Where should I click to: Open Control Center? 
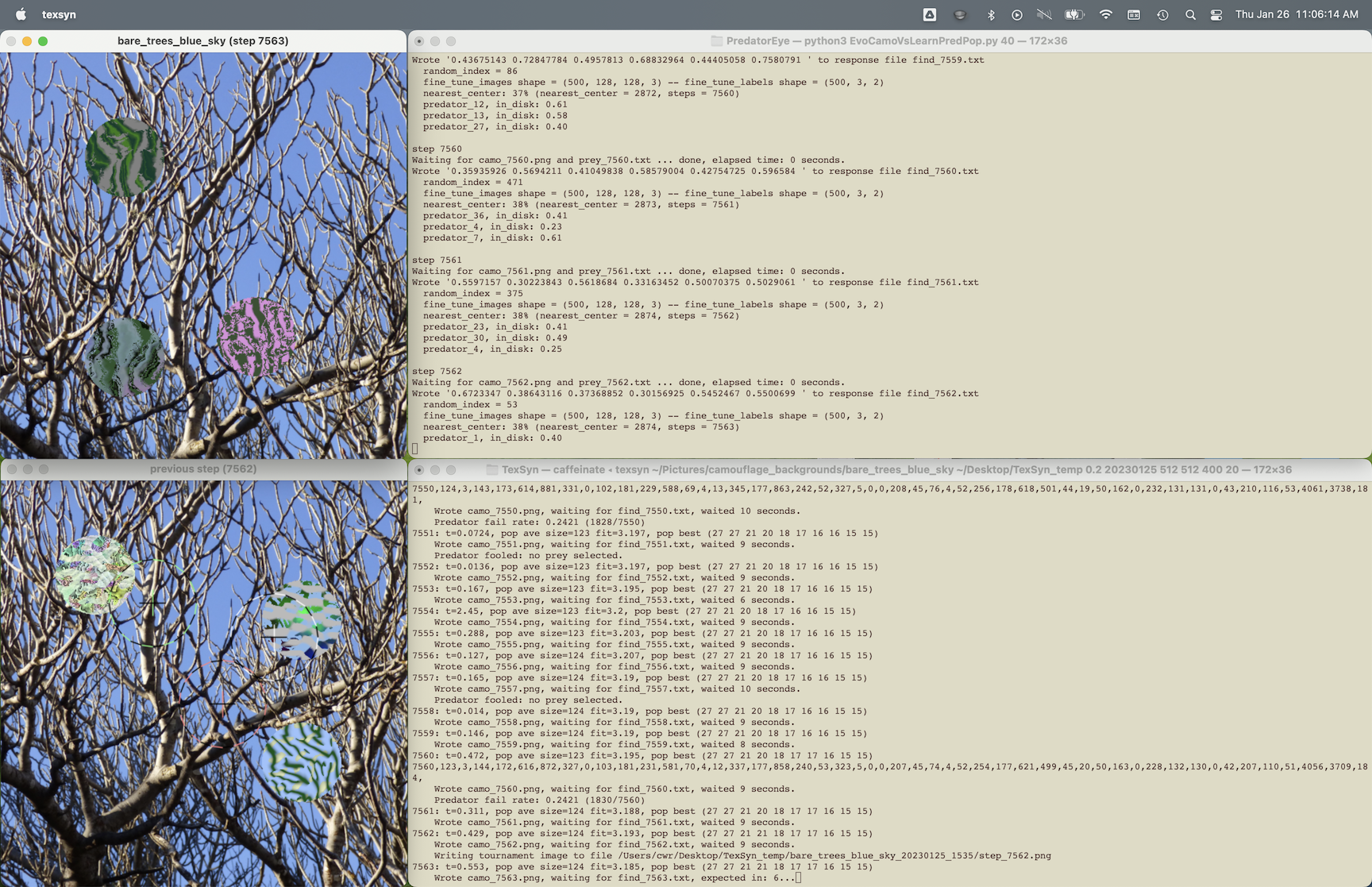[x=1216, y=14]
